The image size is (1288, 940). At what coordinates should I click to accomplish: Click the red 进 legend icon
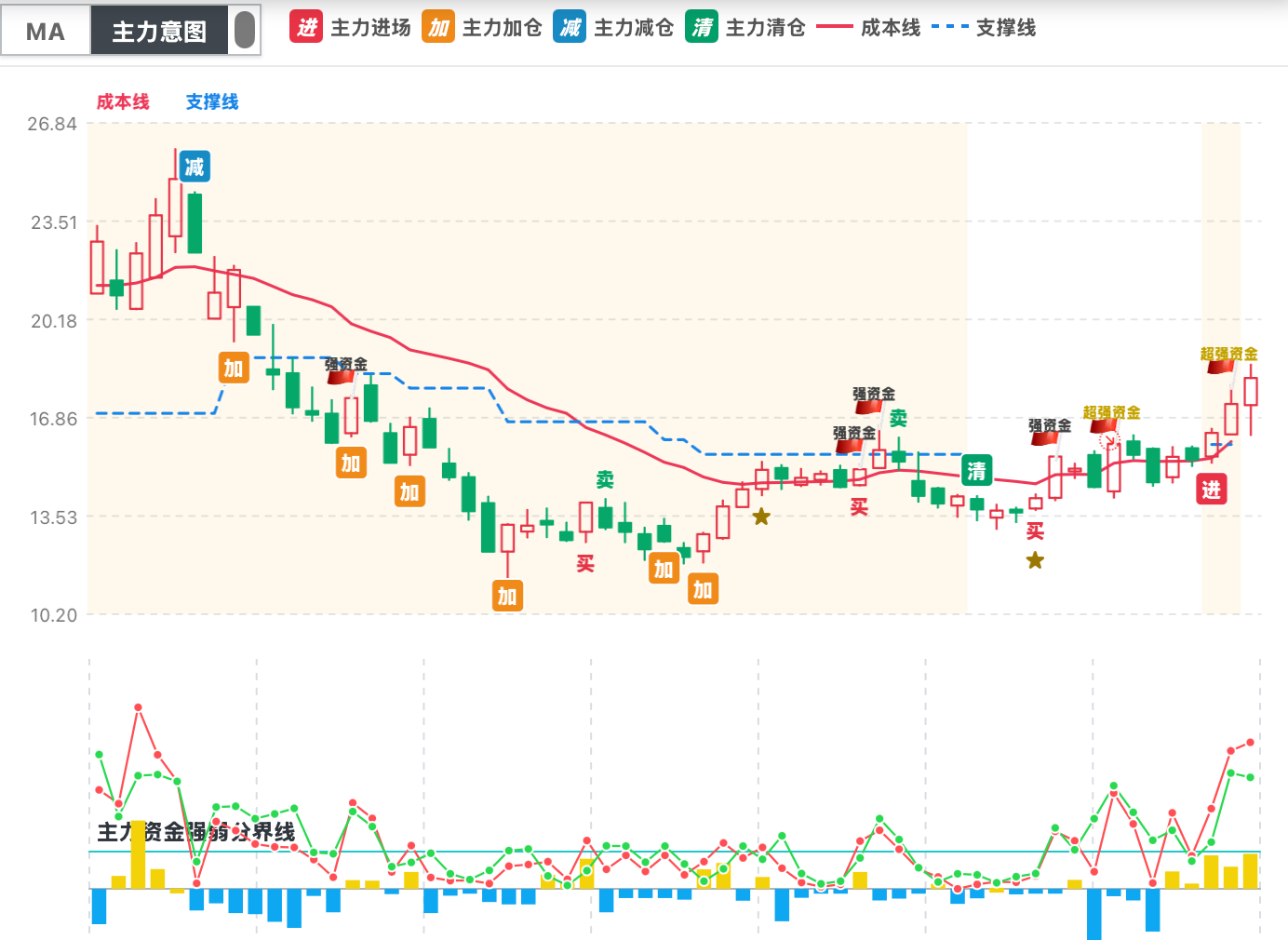pyautogui.click(x=306, y=28)
